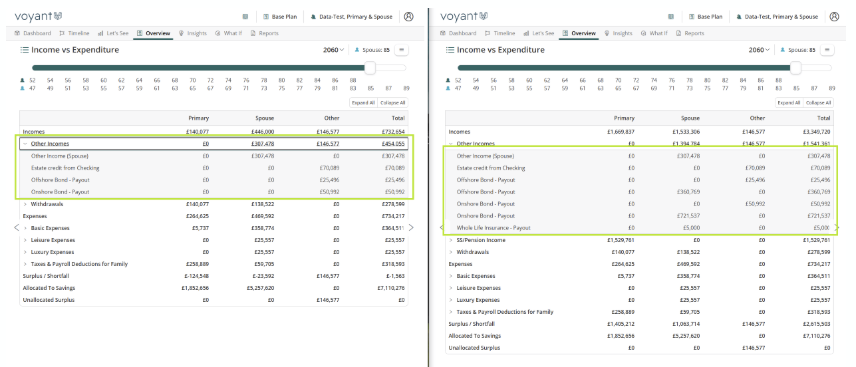
Task: Click Incomes total £732,654 in left panel
Action: pos(393,132)
